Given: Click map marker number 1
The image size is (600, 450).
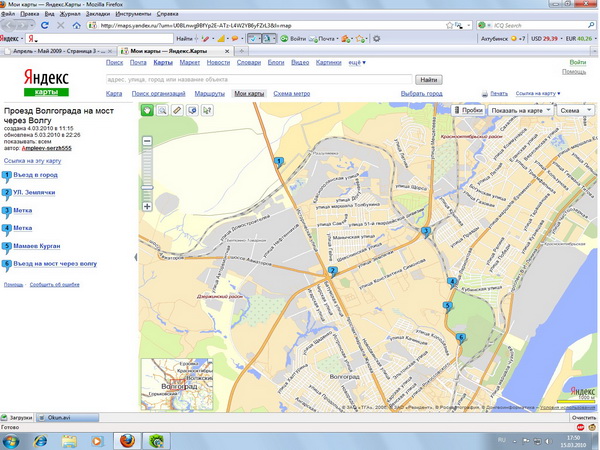Looking at the screenshot, I should (279, 162).
